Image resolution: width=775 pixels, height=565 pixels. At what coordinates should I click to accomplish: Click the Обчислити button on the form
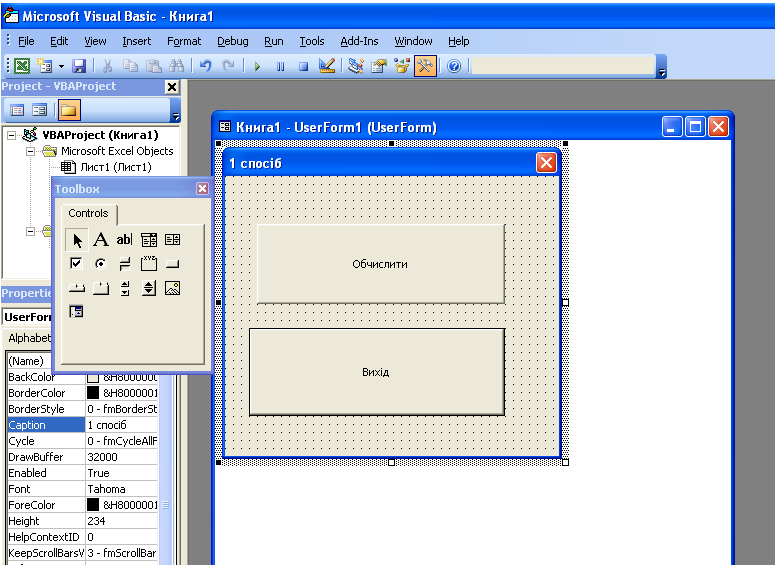[381, 264]
